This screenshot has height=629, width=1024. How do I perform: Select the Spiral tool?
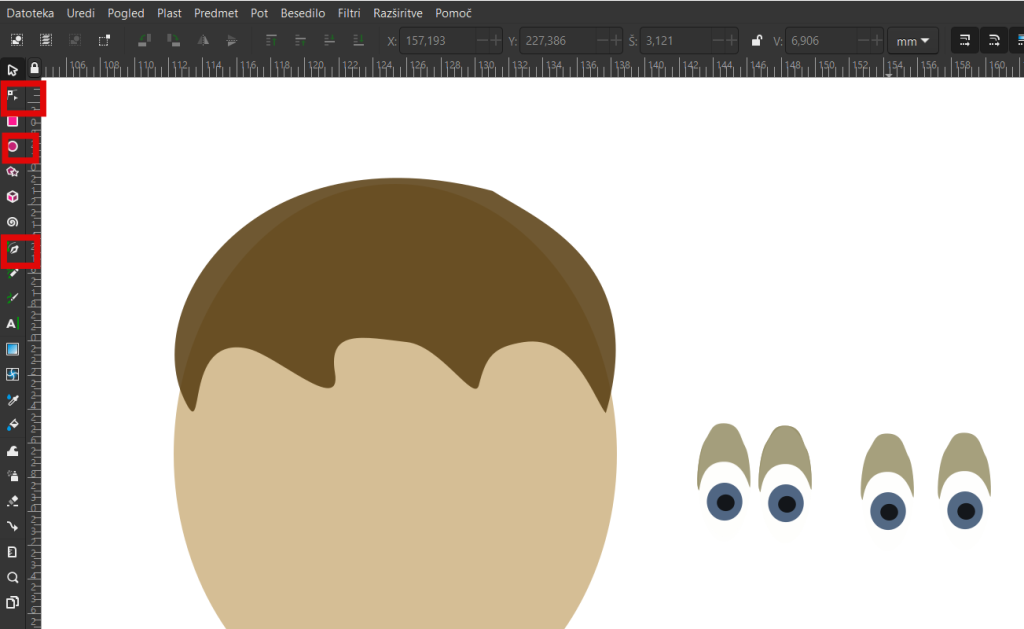pyautogui.click(x=12, y=222)
